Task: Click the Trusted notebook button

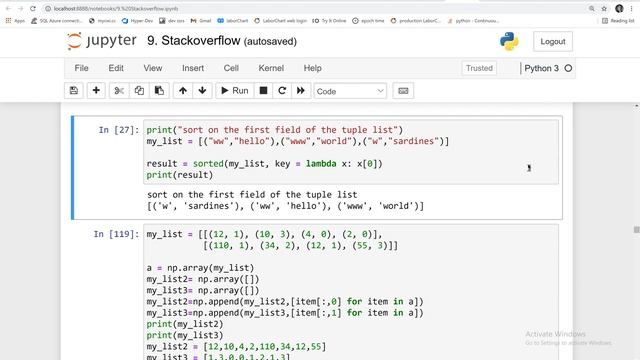Action: (479, 68)
